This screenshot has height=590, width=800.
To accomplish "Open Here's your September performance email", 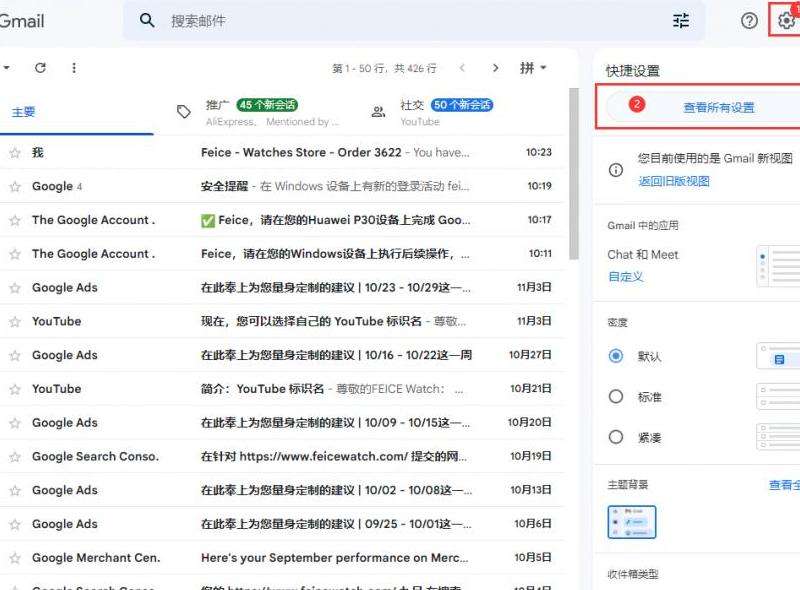I will pyautogui.click(x=283, y=558).
